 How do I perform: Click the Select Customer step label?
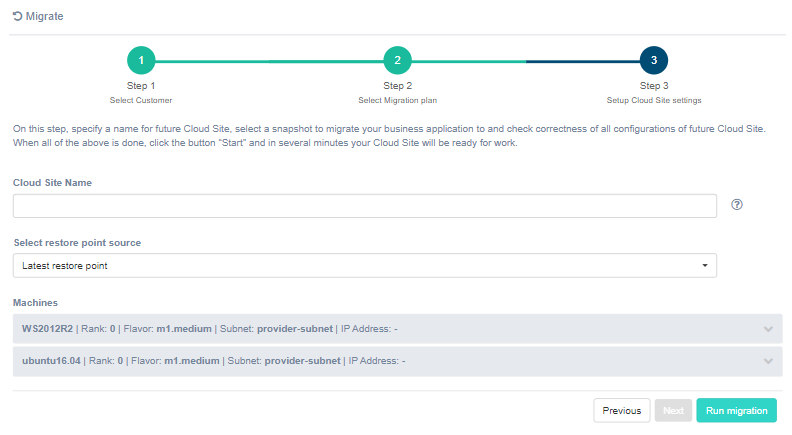[x=141, y=100]
